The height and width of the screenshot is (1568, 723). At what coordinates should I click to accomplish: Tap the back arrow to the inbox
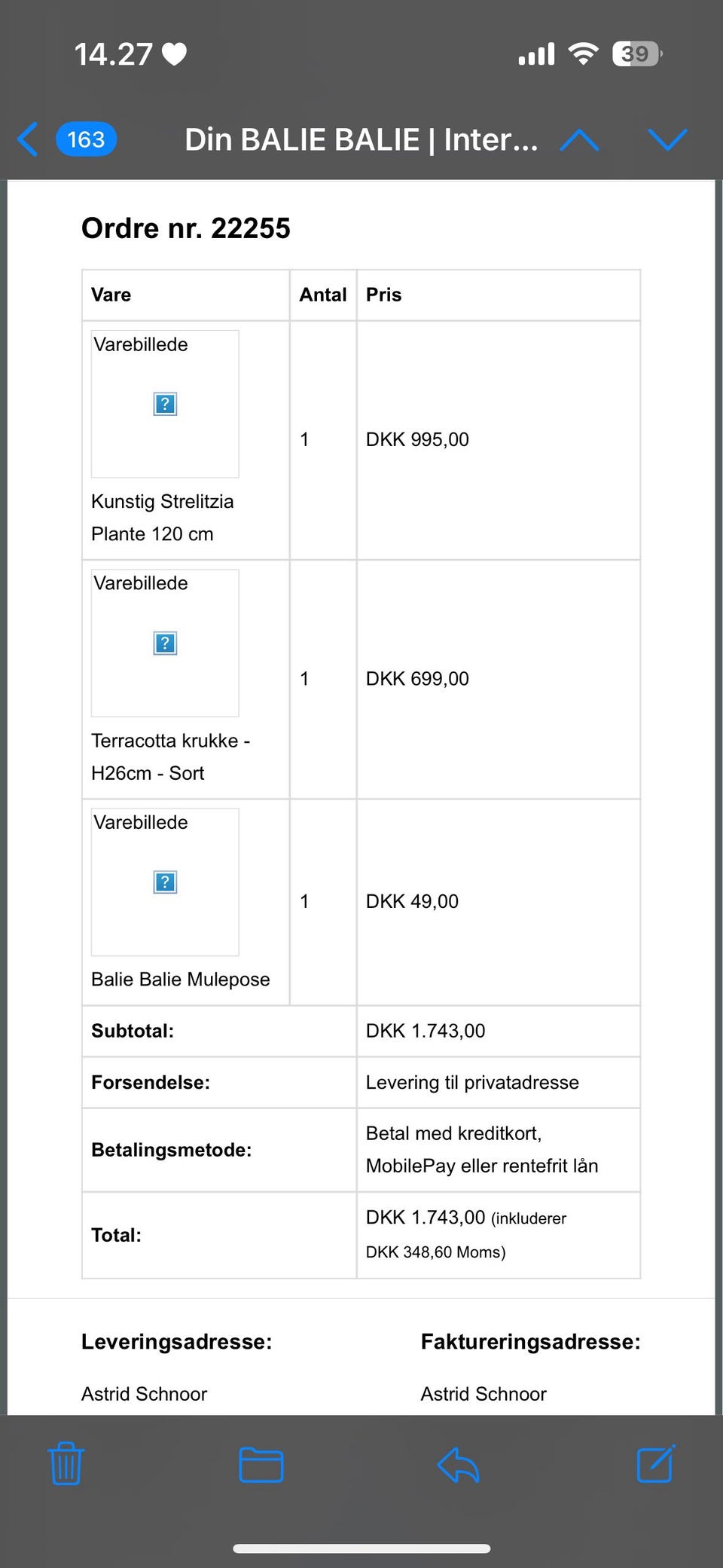[x=28, y=139]
